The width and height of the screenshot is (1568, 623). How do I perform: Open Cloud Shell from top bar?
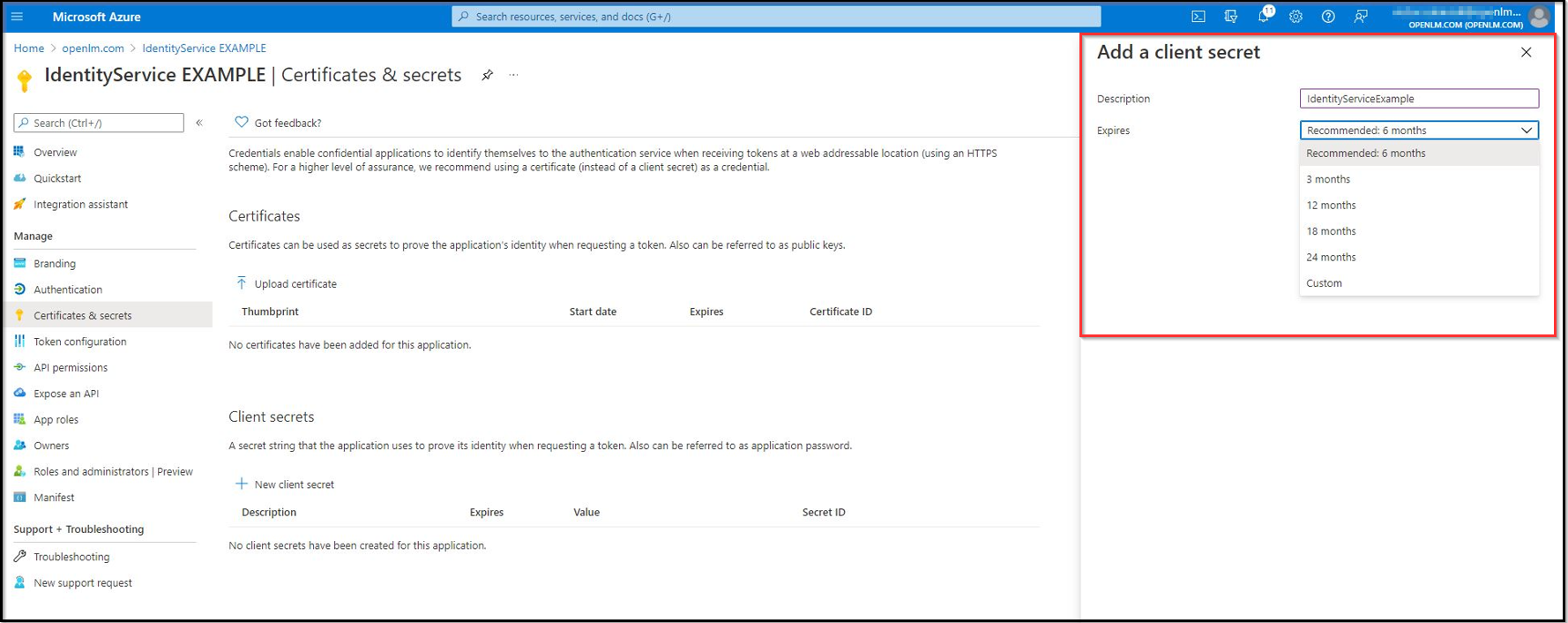pyautogui.click(x=1198, y=17)
